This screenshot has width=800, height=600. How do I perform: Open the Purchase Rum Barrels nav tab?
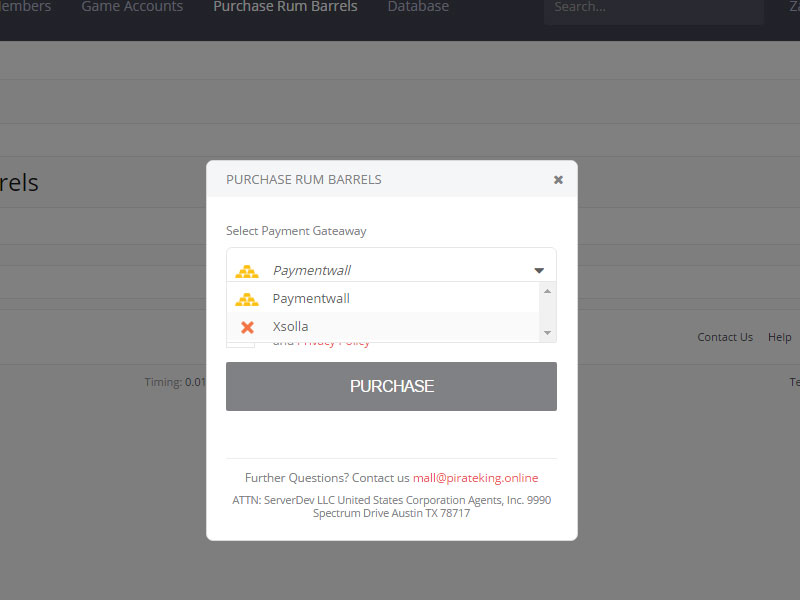[x=285, y=7]
